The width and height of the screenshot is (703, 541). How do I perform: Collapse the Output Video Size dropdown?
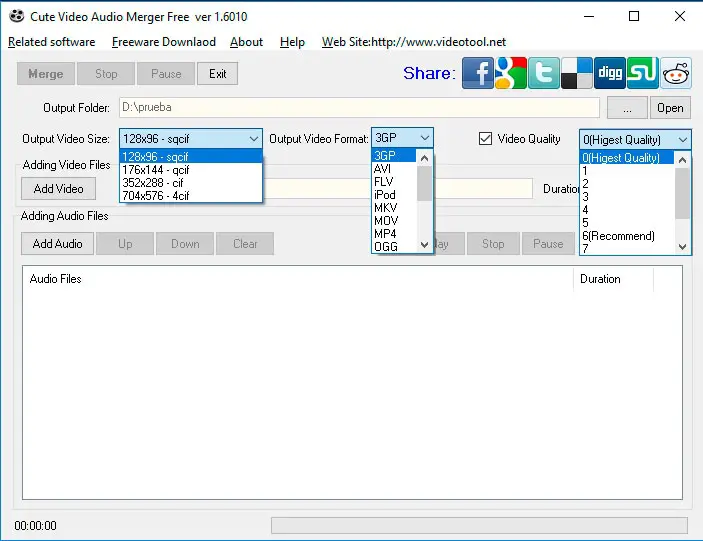tap(254, 139)
